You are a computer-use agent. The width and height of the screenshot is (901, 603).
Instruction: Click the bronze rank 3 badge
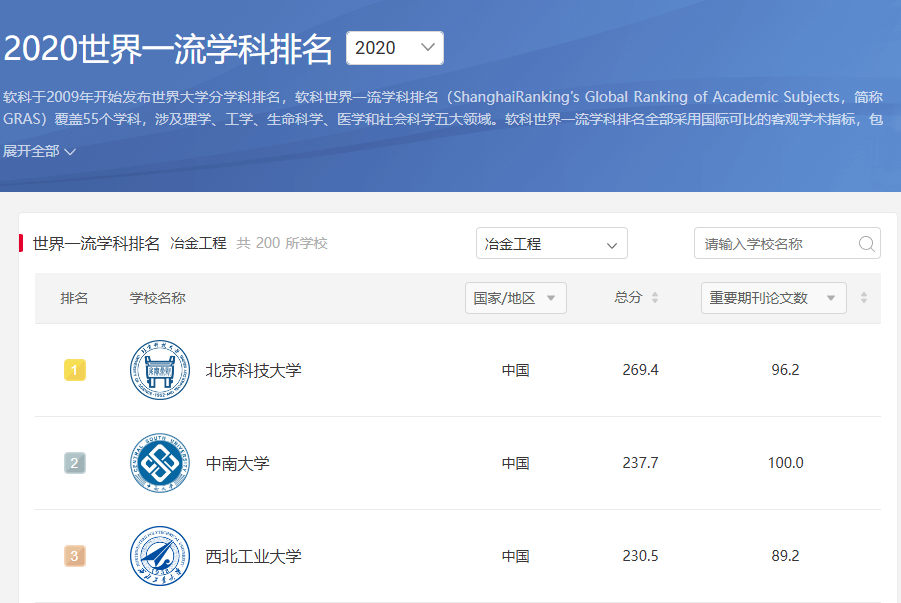[x=75, y=556]
